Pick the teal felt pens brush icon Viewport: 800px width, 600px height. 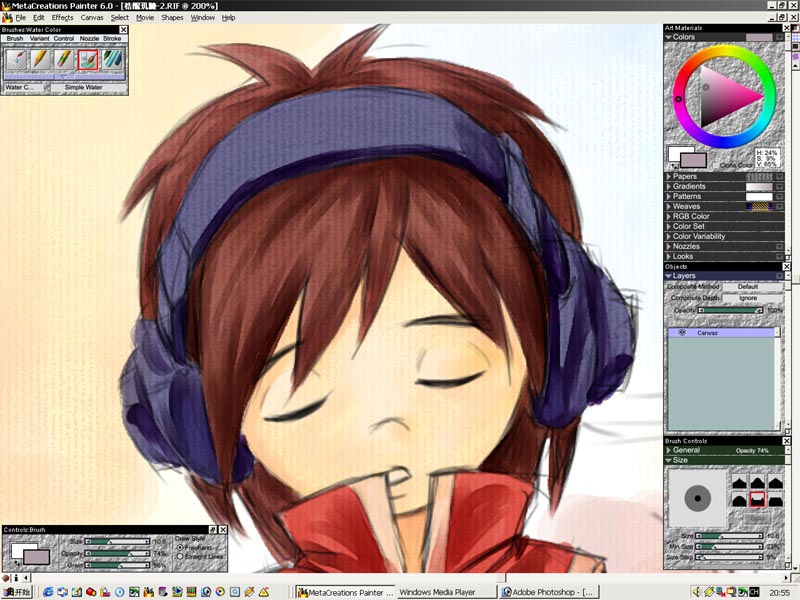[112, 61]
